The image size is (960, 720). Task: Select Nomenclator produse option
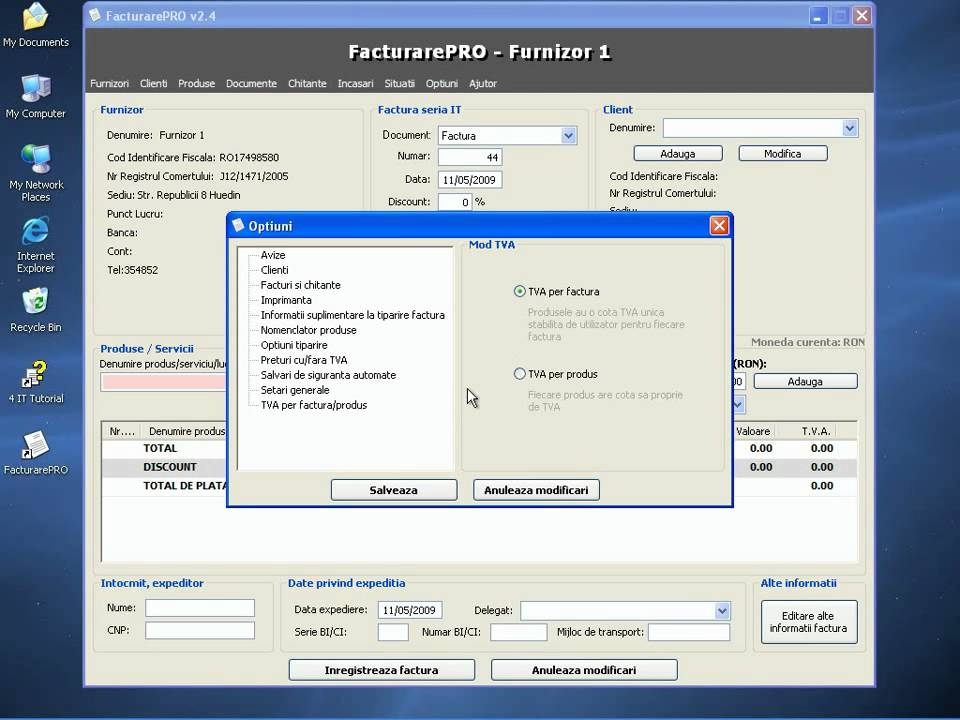[309, 330]
